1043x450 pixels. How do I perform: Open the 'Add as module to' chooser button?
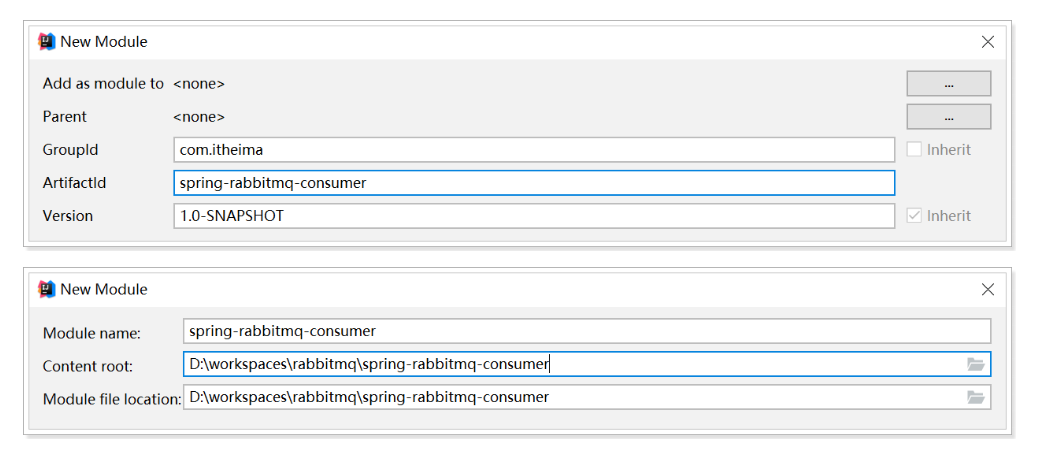point(948,84)
